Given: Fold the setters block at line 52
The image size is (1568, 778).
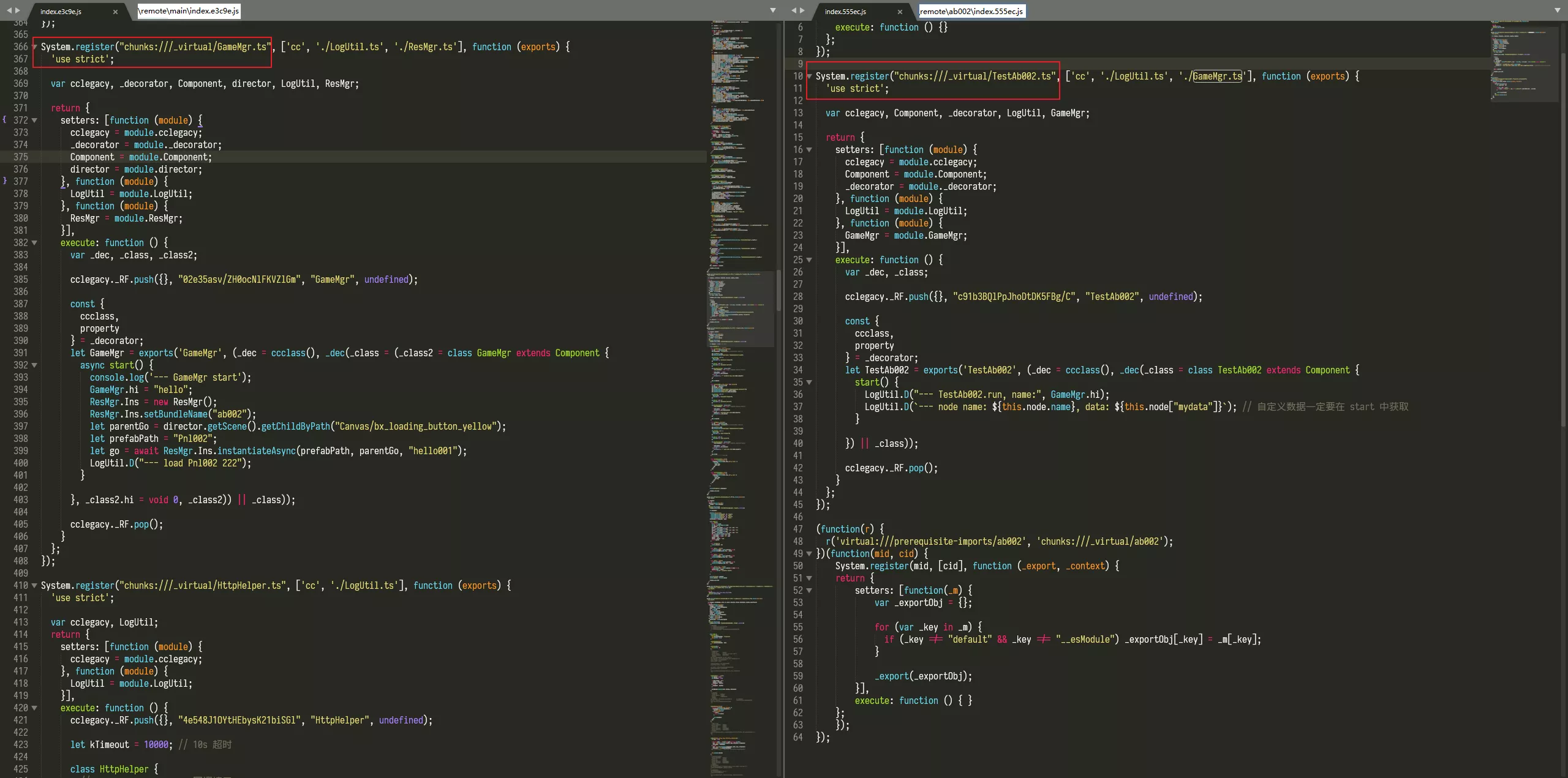Looking at the screenshot, I should [x=809, y=591].
